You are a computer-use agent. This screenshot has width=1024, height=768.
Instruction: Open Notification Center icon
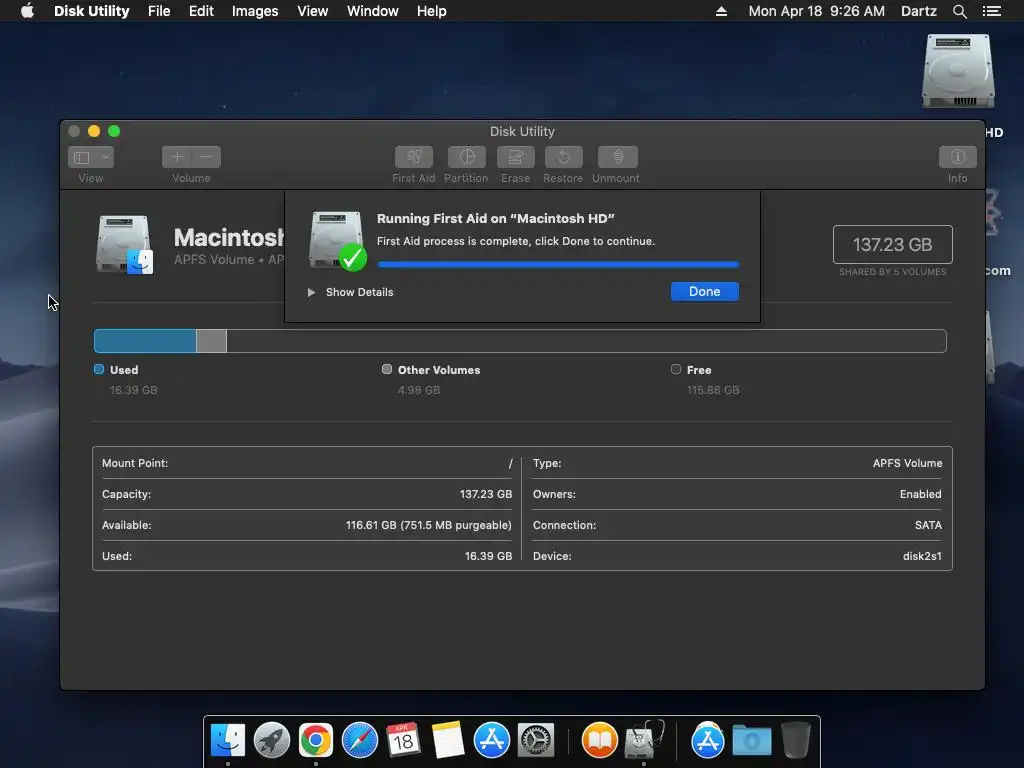[992, 11]
